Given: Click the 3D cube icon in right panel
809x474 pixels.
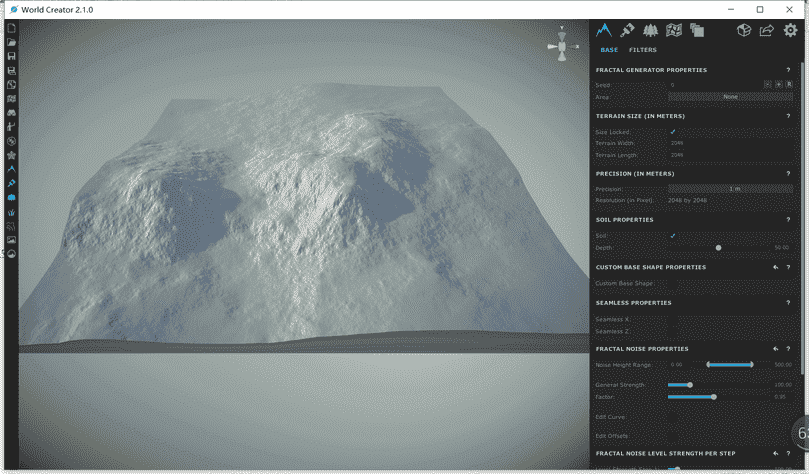Looking at the screenshot, I should click(x=743, y=30).
